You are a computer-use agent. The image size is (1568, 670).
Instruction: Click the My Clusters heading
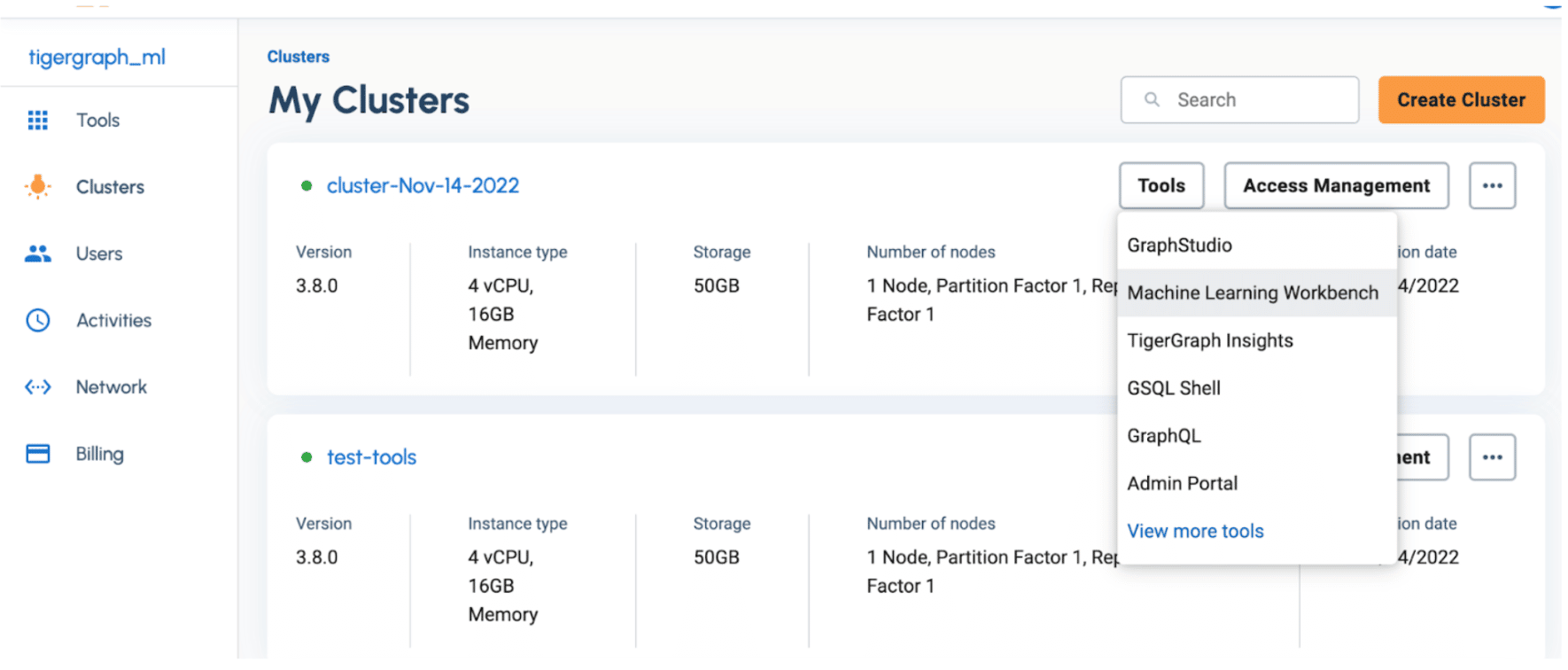click(369, 101)
